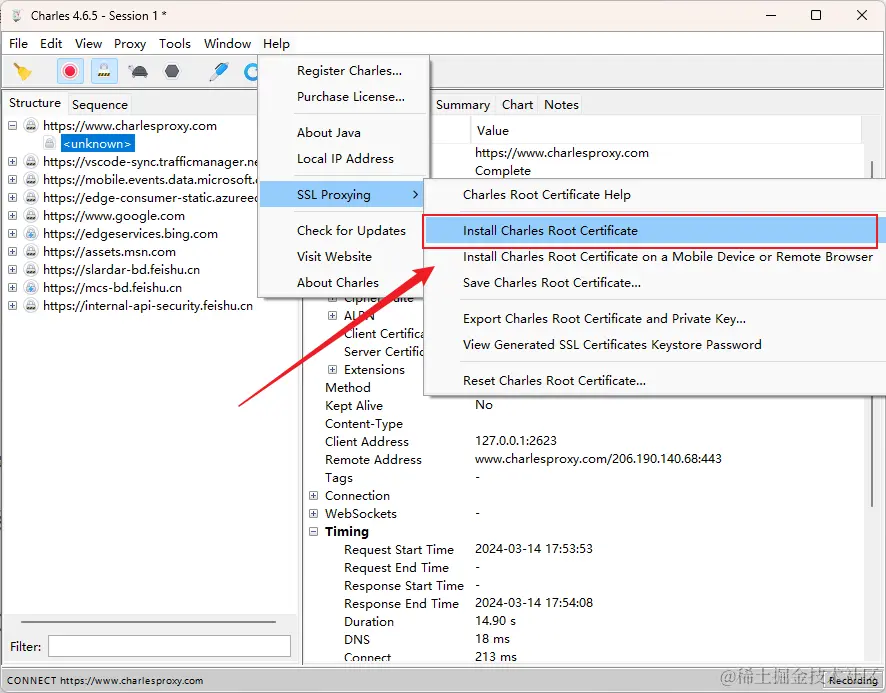
Task: Open Charles Root Certificate Help
Action: pos(654,194)
